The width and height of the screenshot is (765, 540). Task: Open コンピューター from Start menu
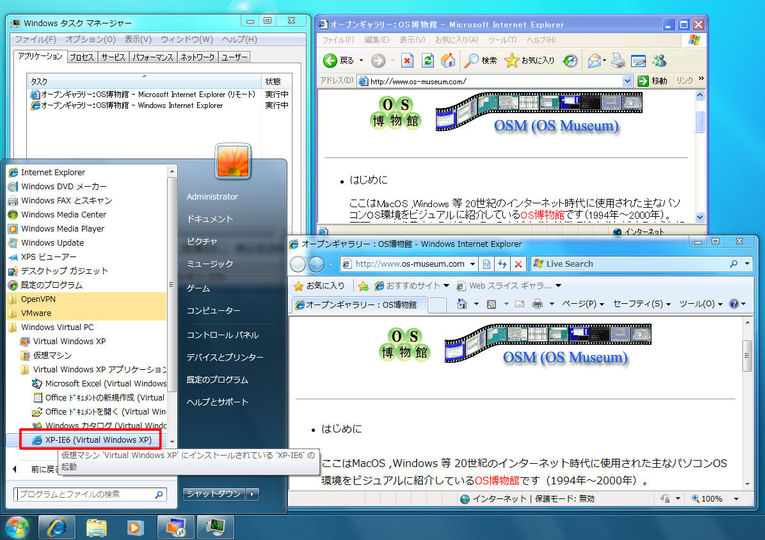click(x=213, y=310)
